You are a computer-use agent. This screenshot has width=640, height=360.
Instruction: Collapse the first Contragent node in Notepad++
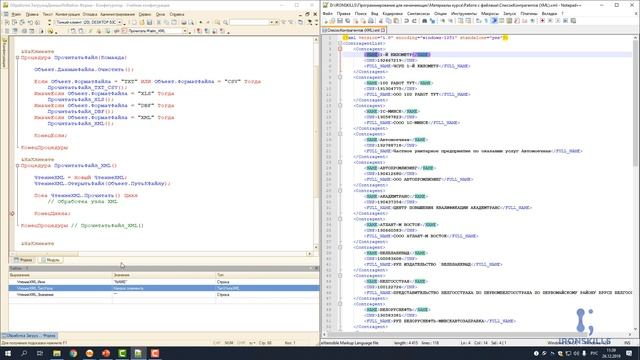click(x=340, y=49)
